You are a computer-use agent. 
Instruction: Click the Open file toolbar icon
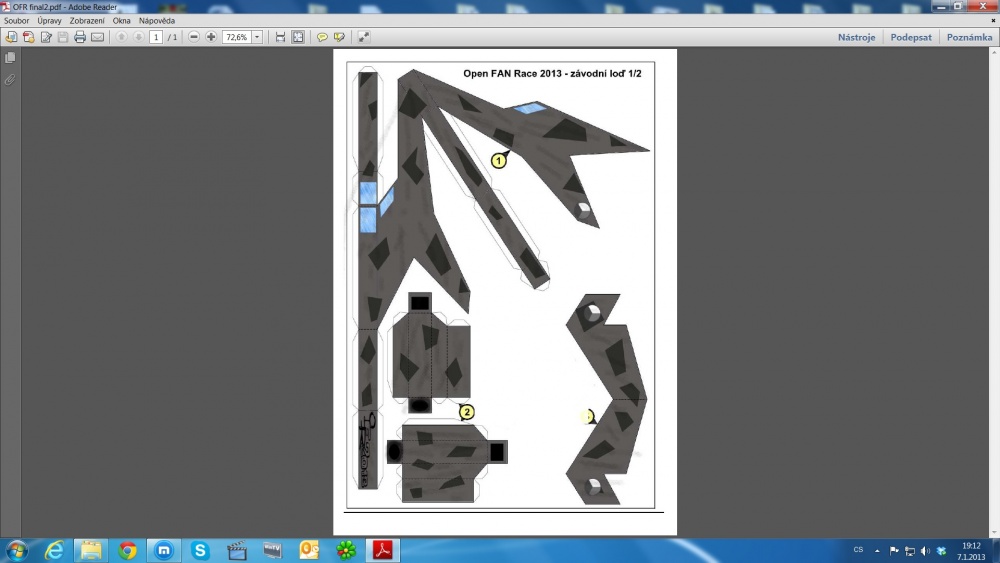(11, 37)
